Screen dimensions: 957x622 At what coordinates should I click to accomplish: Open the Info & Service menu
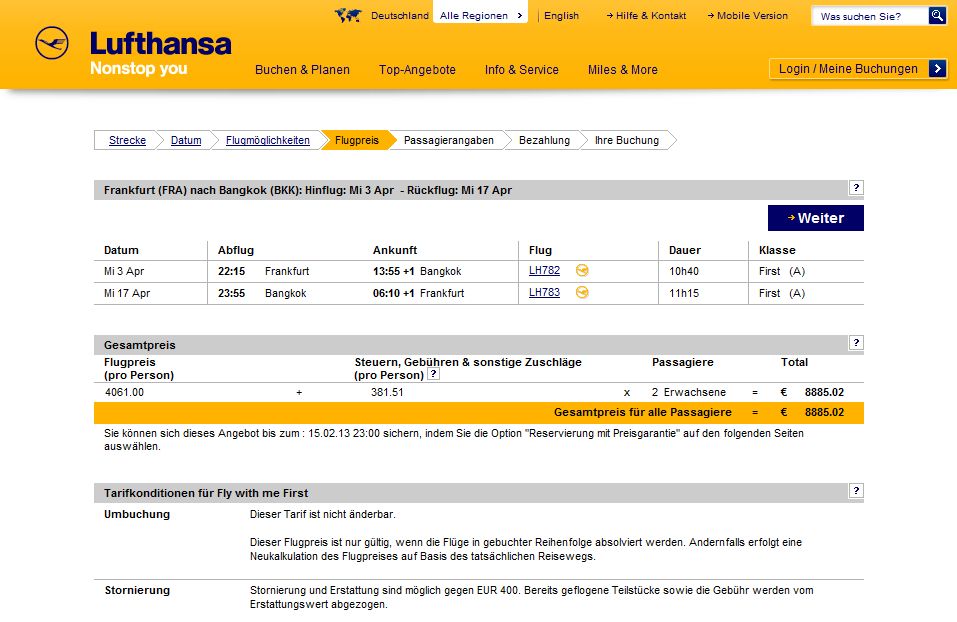[522, 70]
